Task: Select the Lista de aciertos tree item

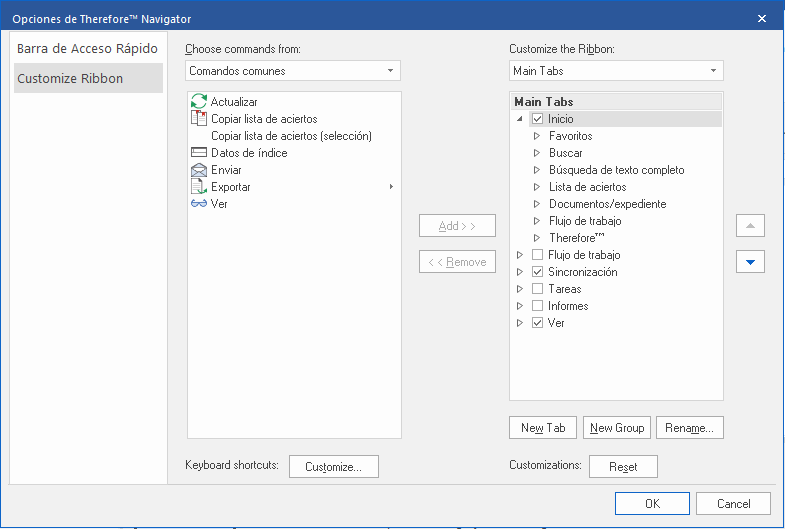Action: pyautogui.click(x=588, y=187)
